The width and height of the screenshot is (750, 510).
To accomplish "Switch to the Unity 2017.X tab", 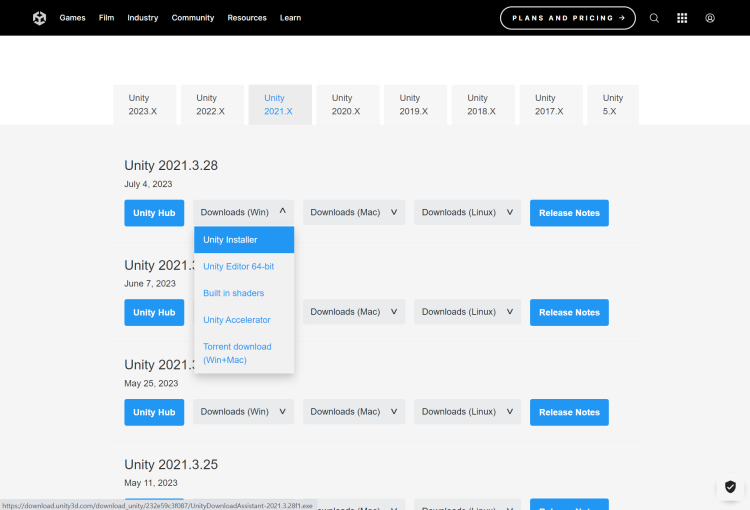I will 551,105.
